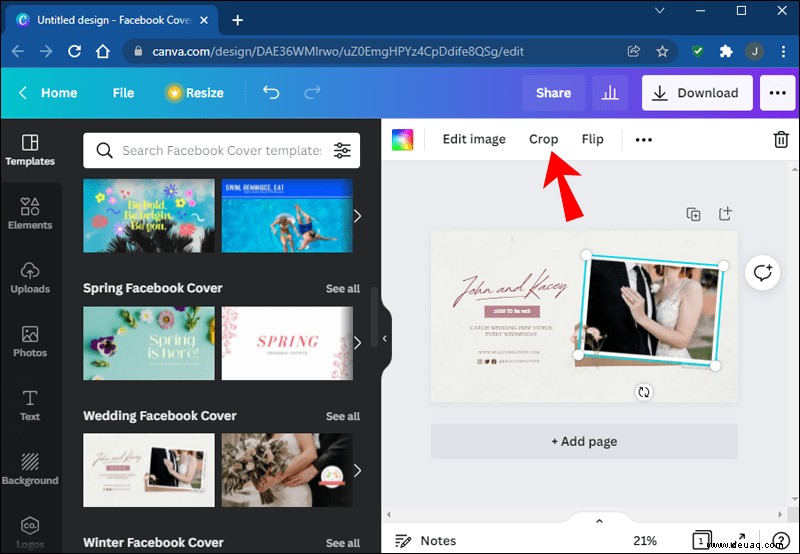Select the Flip option
The width and height of the screenshot is (800, 554).
[592, 139]
